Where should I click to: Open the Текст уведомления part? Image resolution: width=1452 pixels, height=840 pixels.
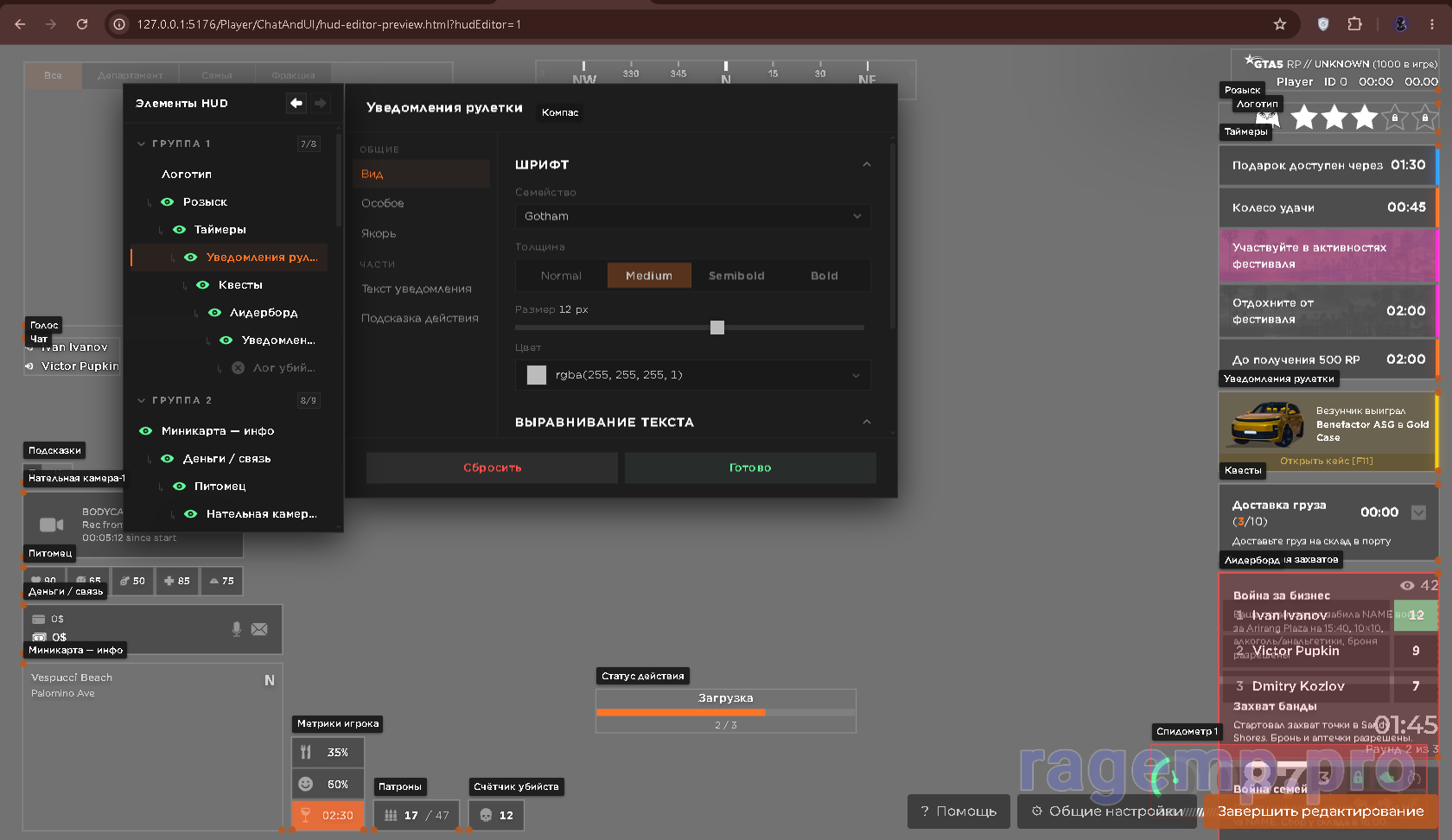(417, 289)
